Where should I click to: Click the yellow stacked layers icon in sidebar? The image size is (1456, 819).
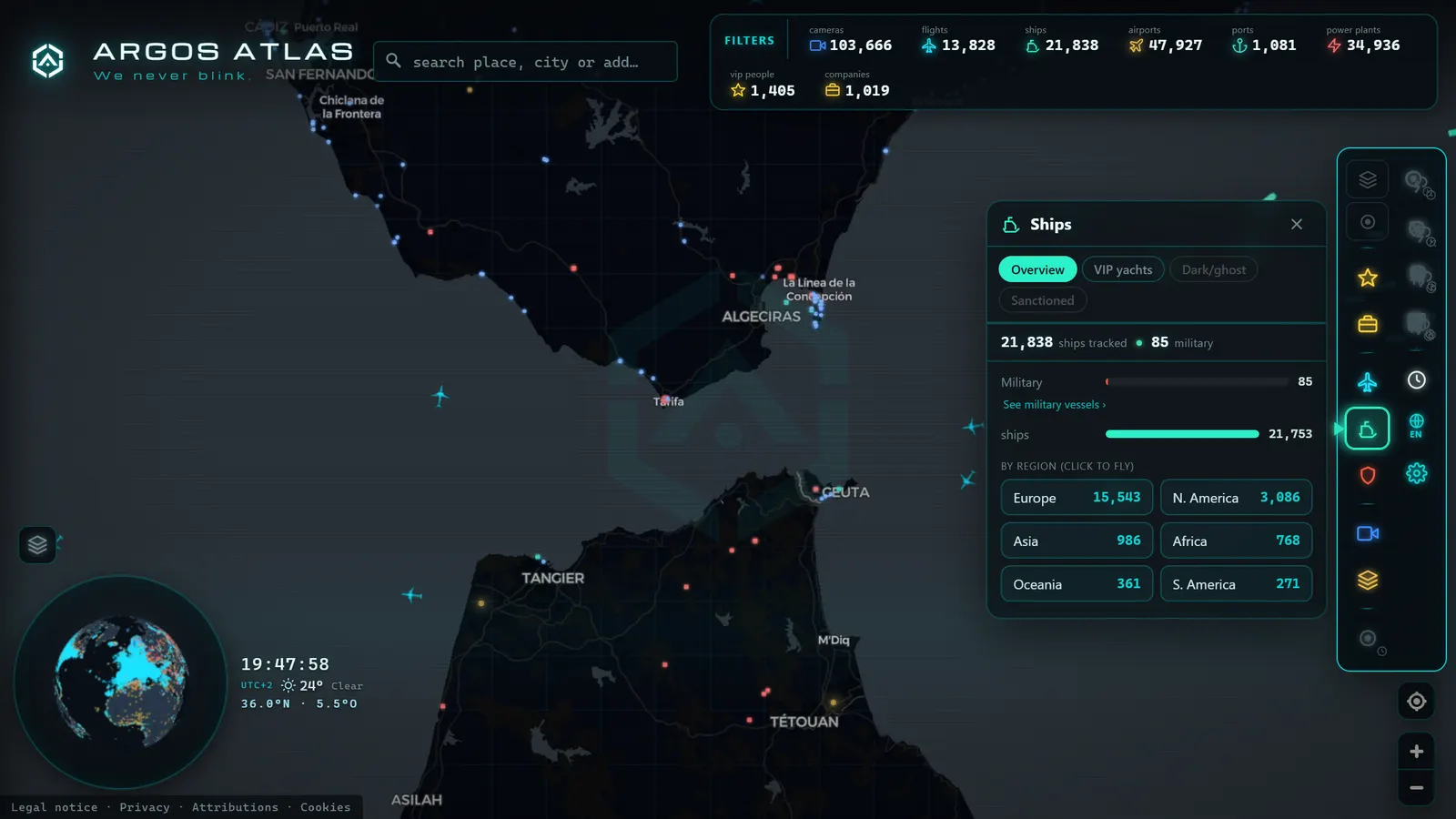tap(1368, 580)
